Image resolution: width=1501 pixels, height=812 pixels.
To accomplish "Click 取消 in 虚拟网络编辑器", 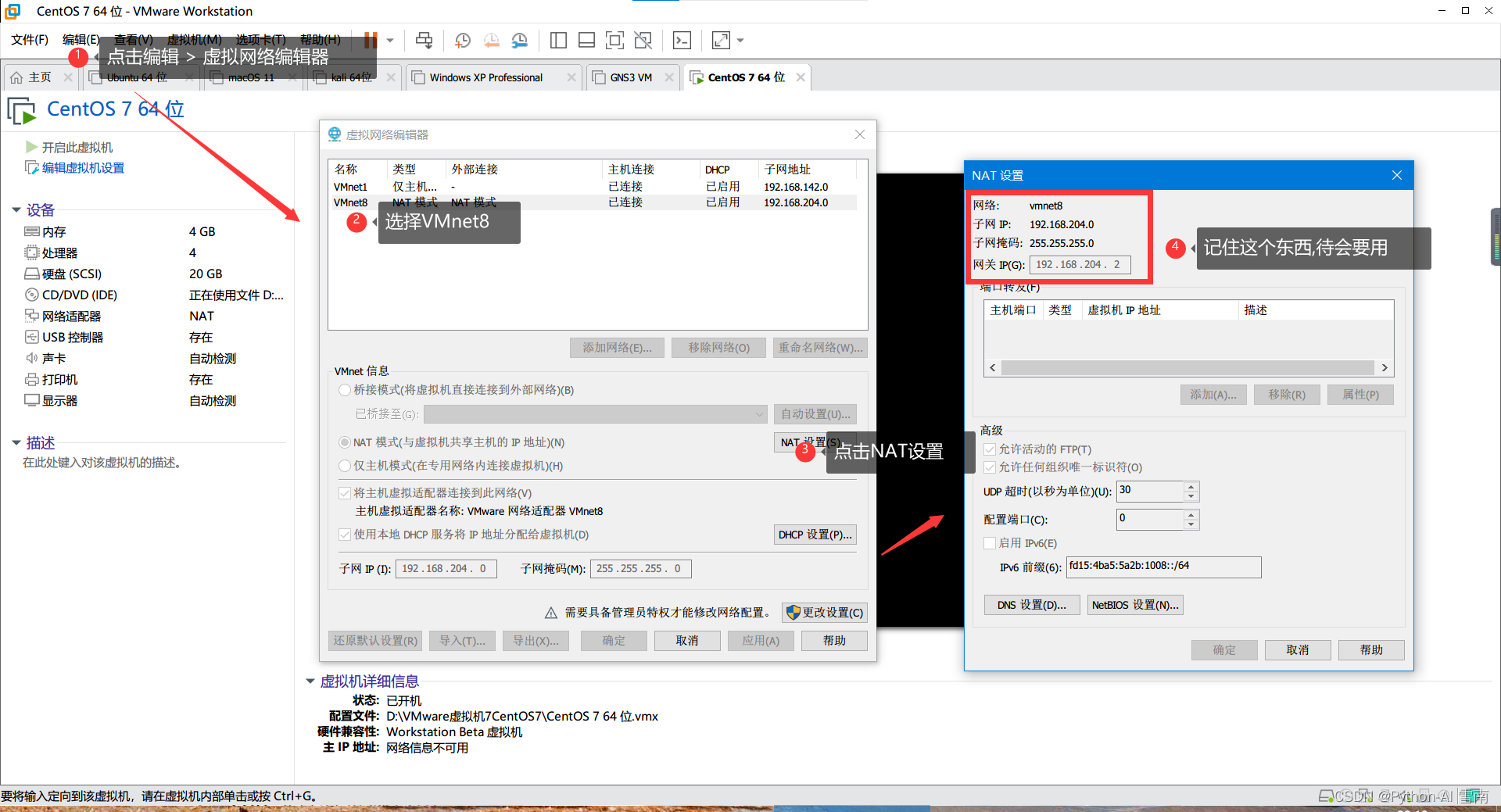I will pyautogui.click(x=687, y=641).
